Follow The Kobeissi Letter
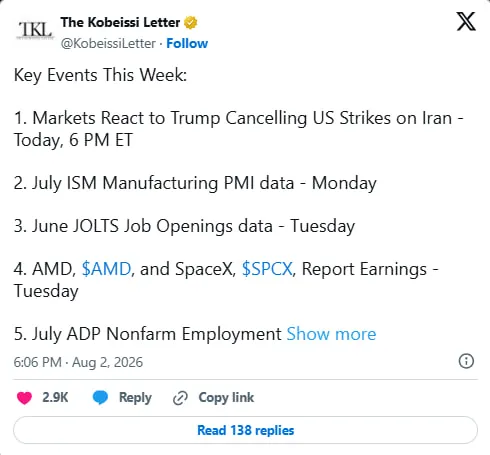 pyautogui.click(x=187, y=43)
